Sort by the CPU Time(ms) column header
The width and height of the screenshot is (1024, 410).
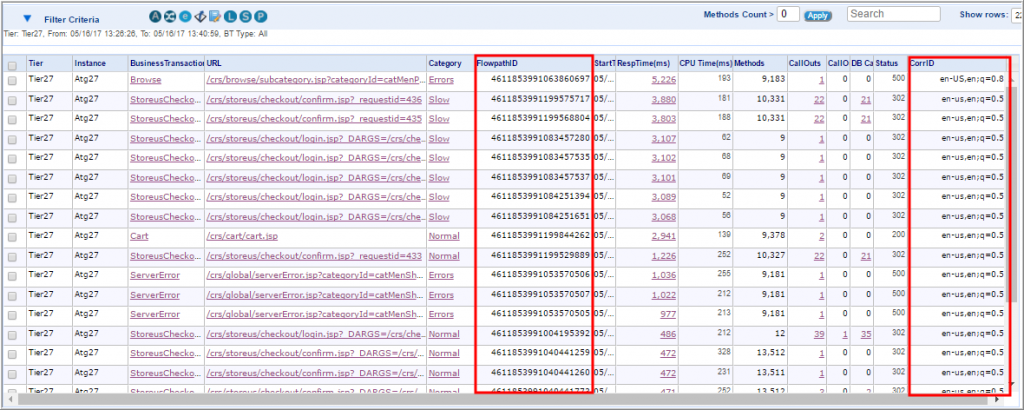705,63
